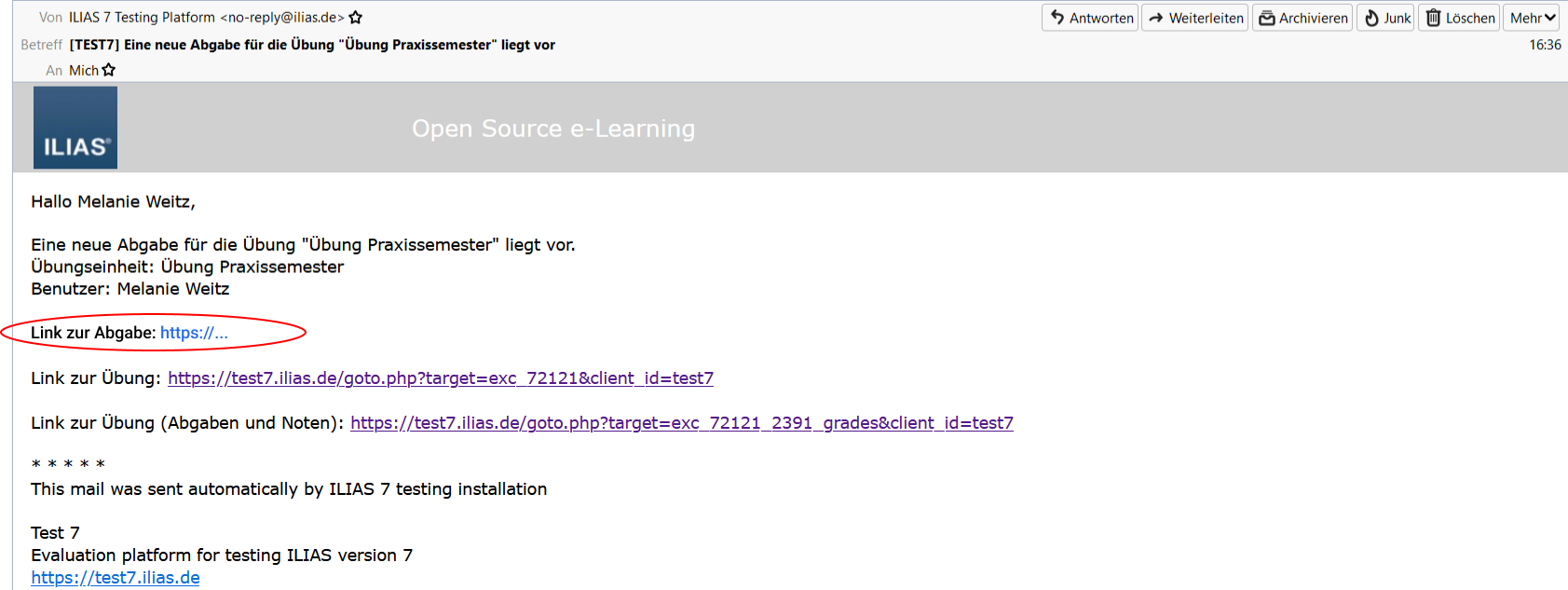This screenshot has height=590, width=1568.
Task: Archive this message using Archivieren
Action: (x=1302, y=18)
